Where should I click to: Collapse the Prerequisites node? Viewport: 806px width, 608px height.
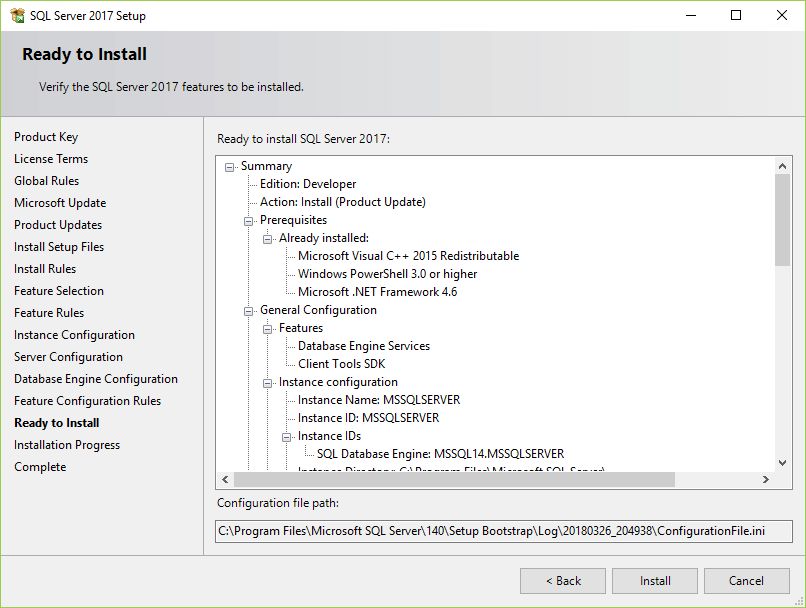(248, 221)
